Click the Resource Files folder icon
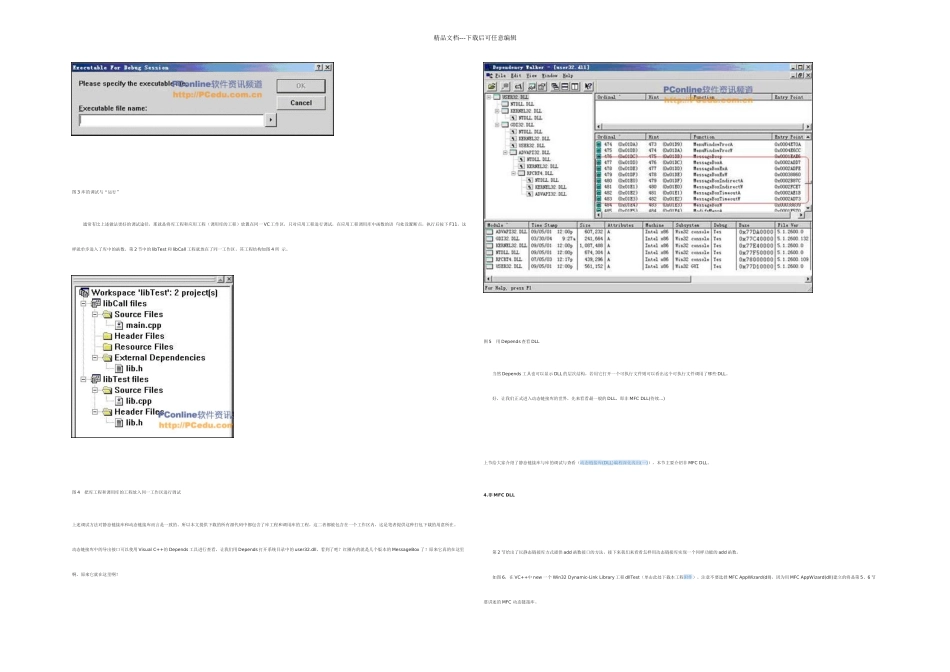 [107, 347]
